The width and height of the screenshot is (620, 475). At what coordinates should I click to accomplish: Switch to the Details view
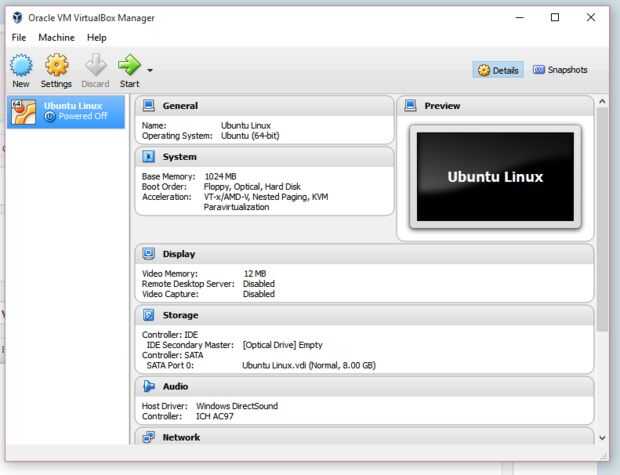[498, 70]
